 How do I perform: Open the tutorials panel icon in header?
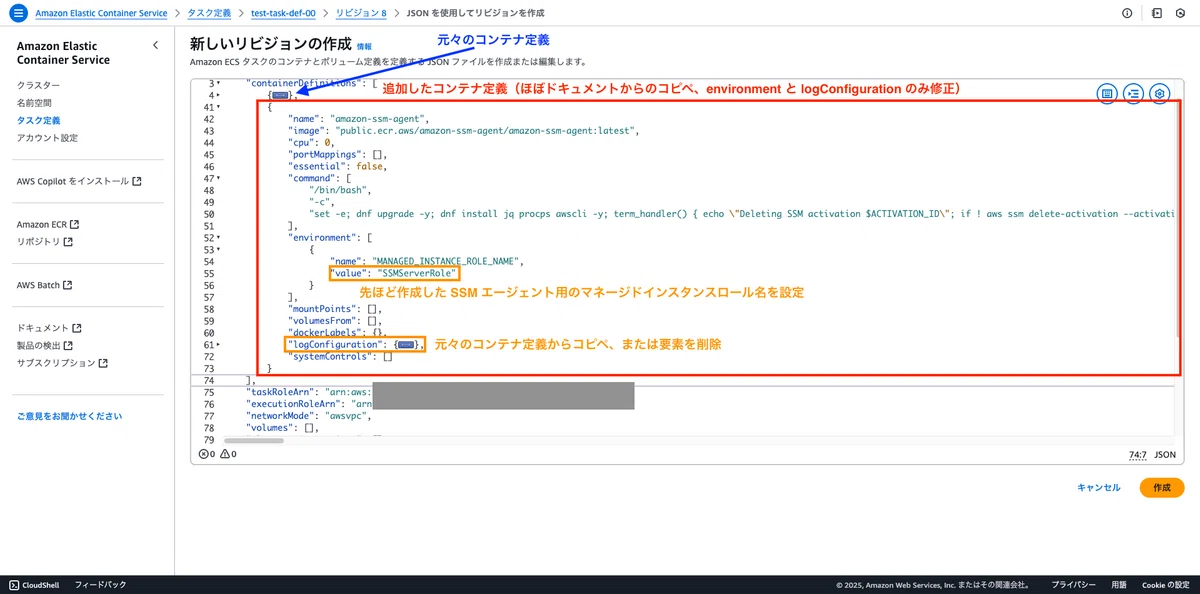click(x=1157, y=14)
